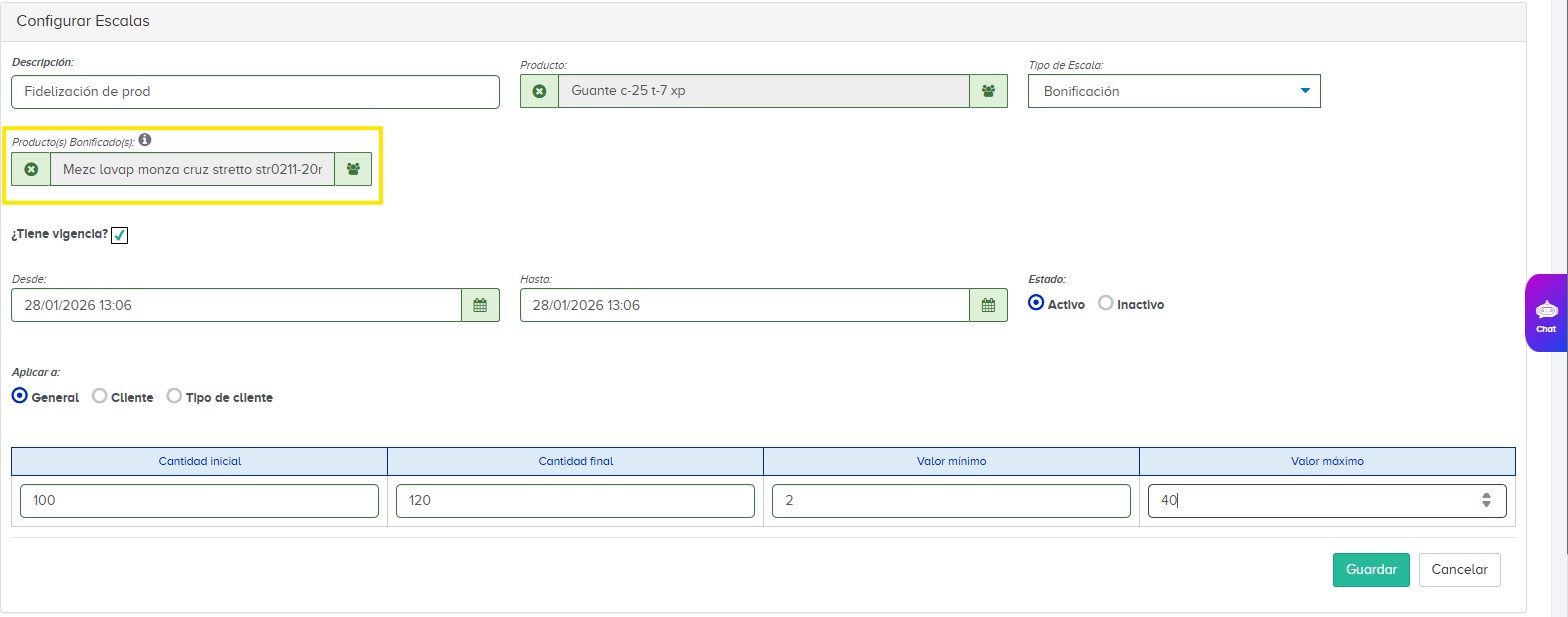Screen dimensions: 1568x617
Task: Open calendar picker for Desde date
Action: point(480,305)
